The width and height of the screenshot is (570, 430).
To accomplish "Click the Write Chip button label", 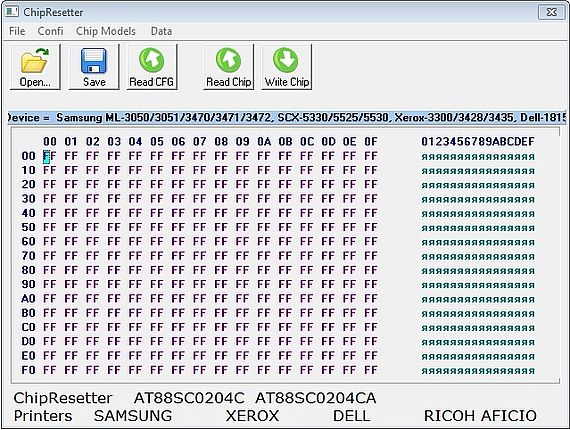I will [287, 82].
